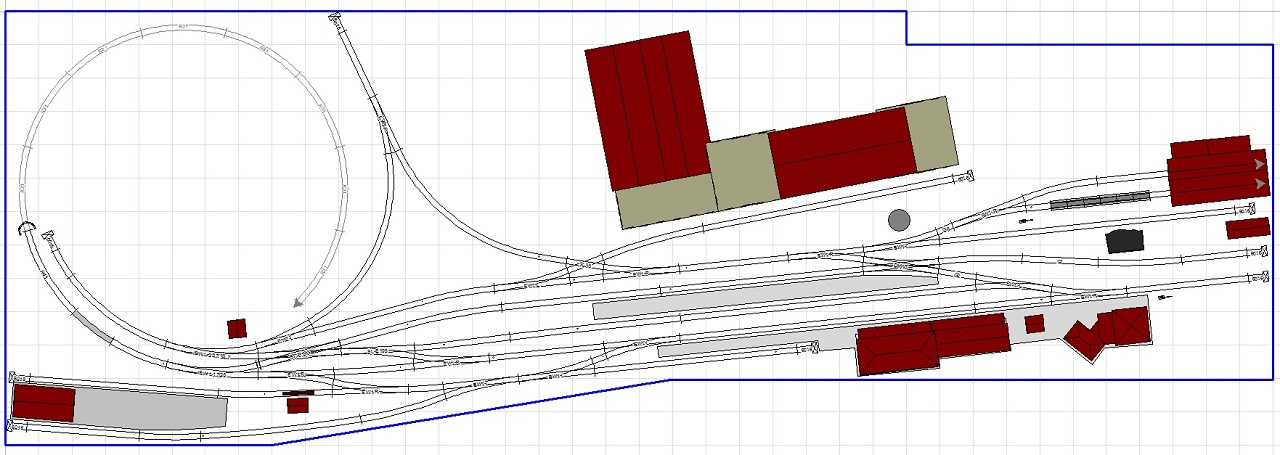1280x455 pixels.
Task: Select the red building in the bottom-left corner
Action: 43,403
